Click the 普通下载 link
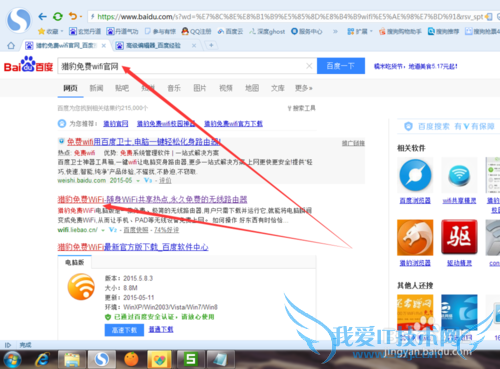Image resolution: width=500 pixels, height=369 pixels. 161,329
